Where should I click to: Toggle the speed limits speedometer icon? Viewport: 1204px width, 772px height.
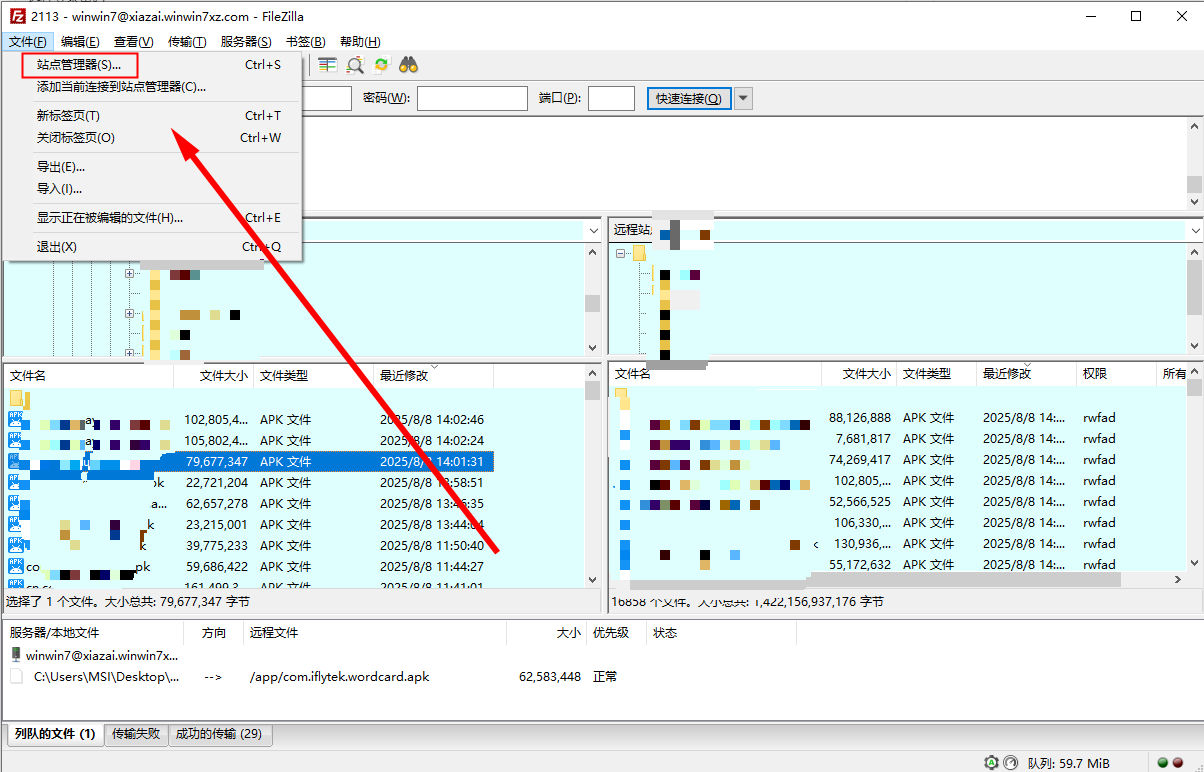tap(1010, 763)
